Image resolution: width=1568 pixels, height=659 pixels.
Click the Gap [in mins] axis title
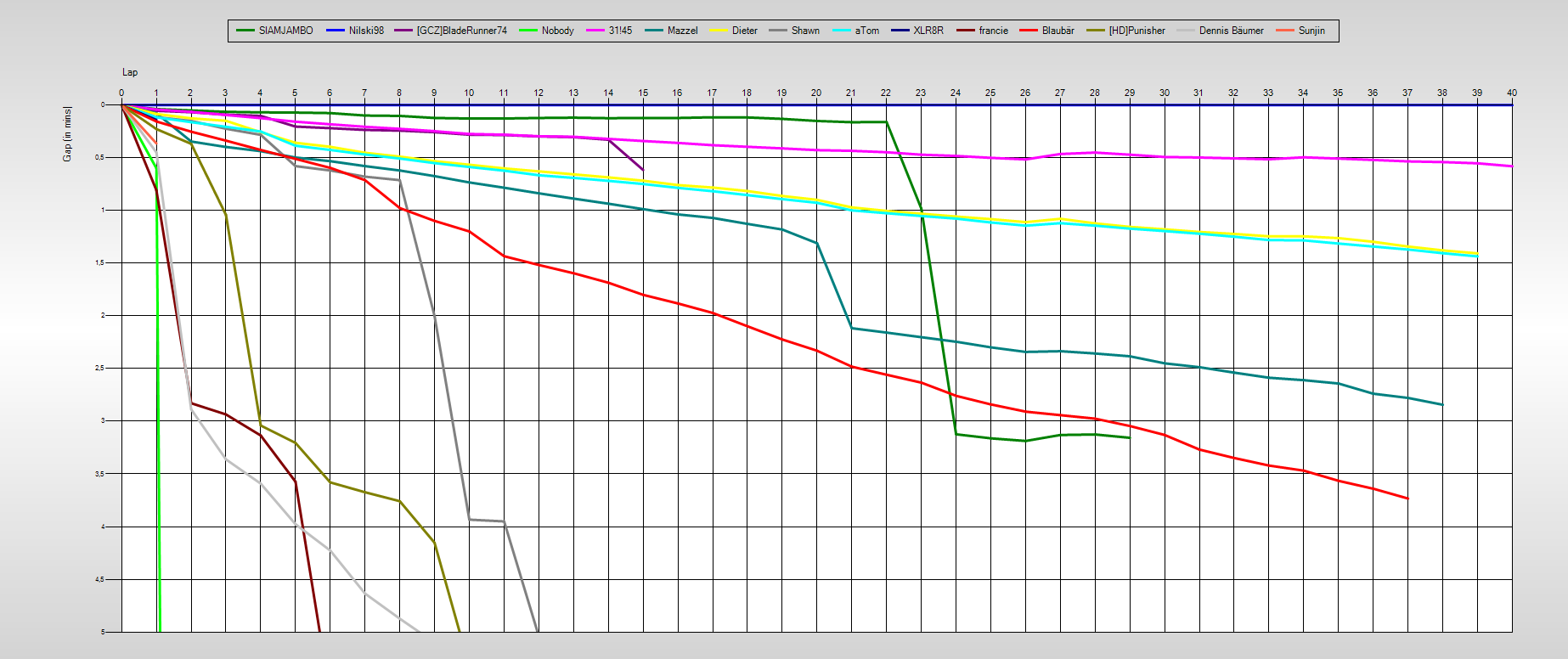[x=67, y=134]
